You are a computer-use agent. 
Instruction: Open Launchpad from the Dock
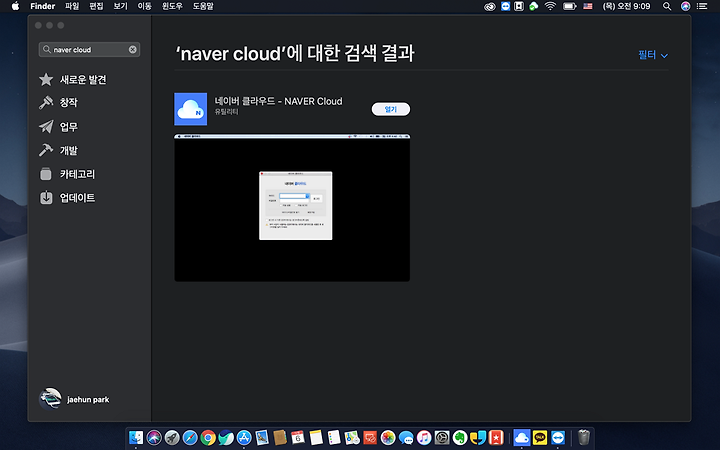click(x=172, y=438)
